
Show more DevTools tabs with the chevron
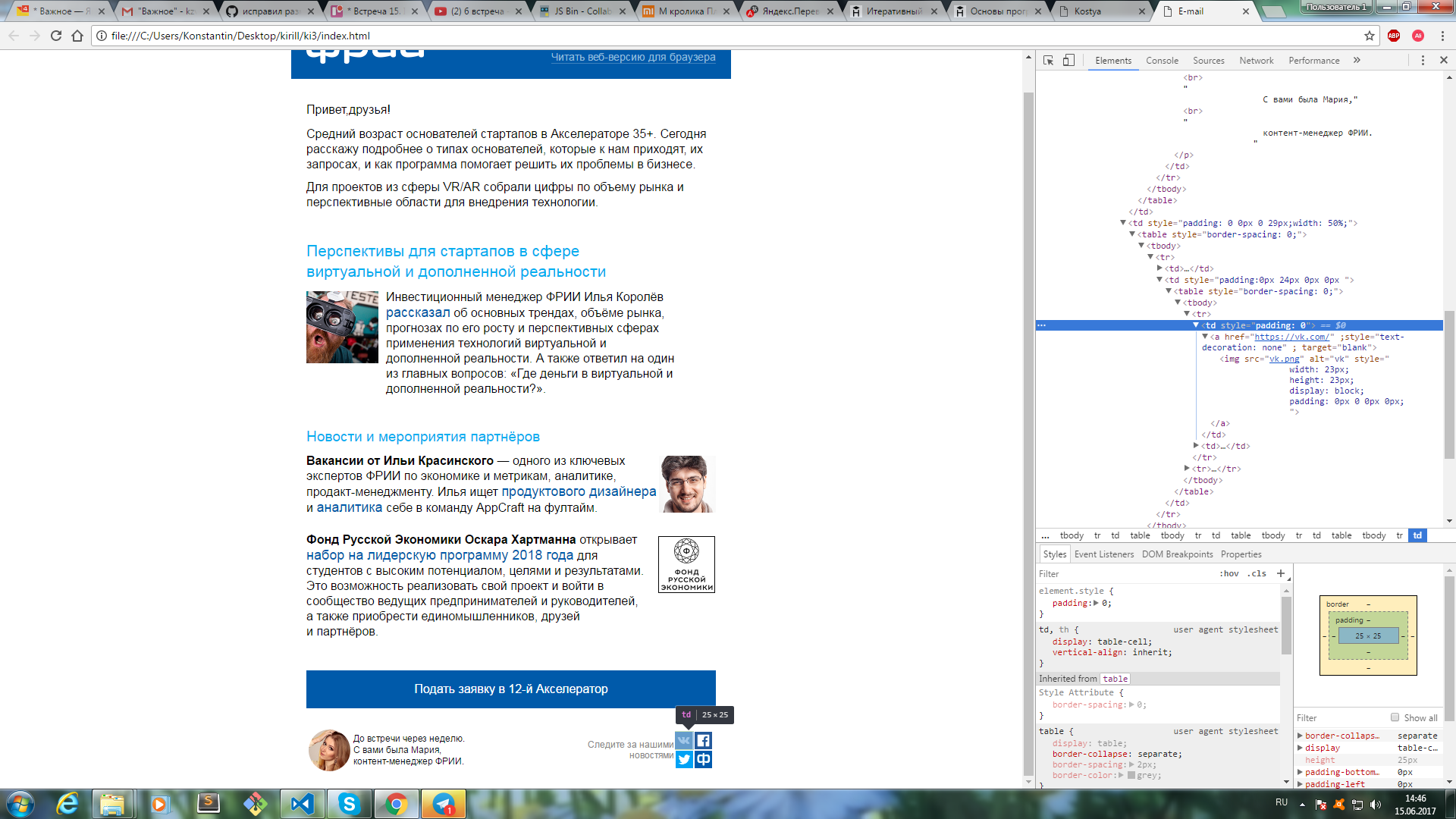[x=1357, y=61]
